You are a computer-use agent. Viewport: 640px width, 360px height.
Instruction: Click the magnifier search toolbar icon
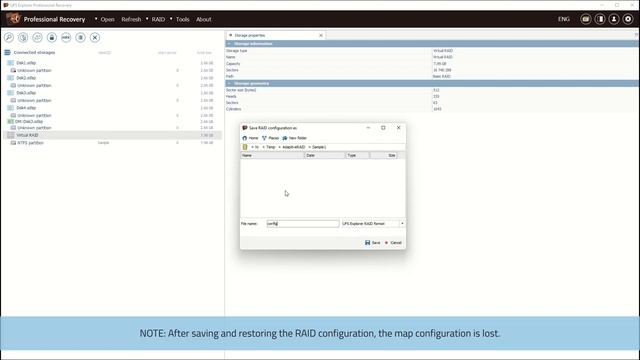[9, 38]
